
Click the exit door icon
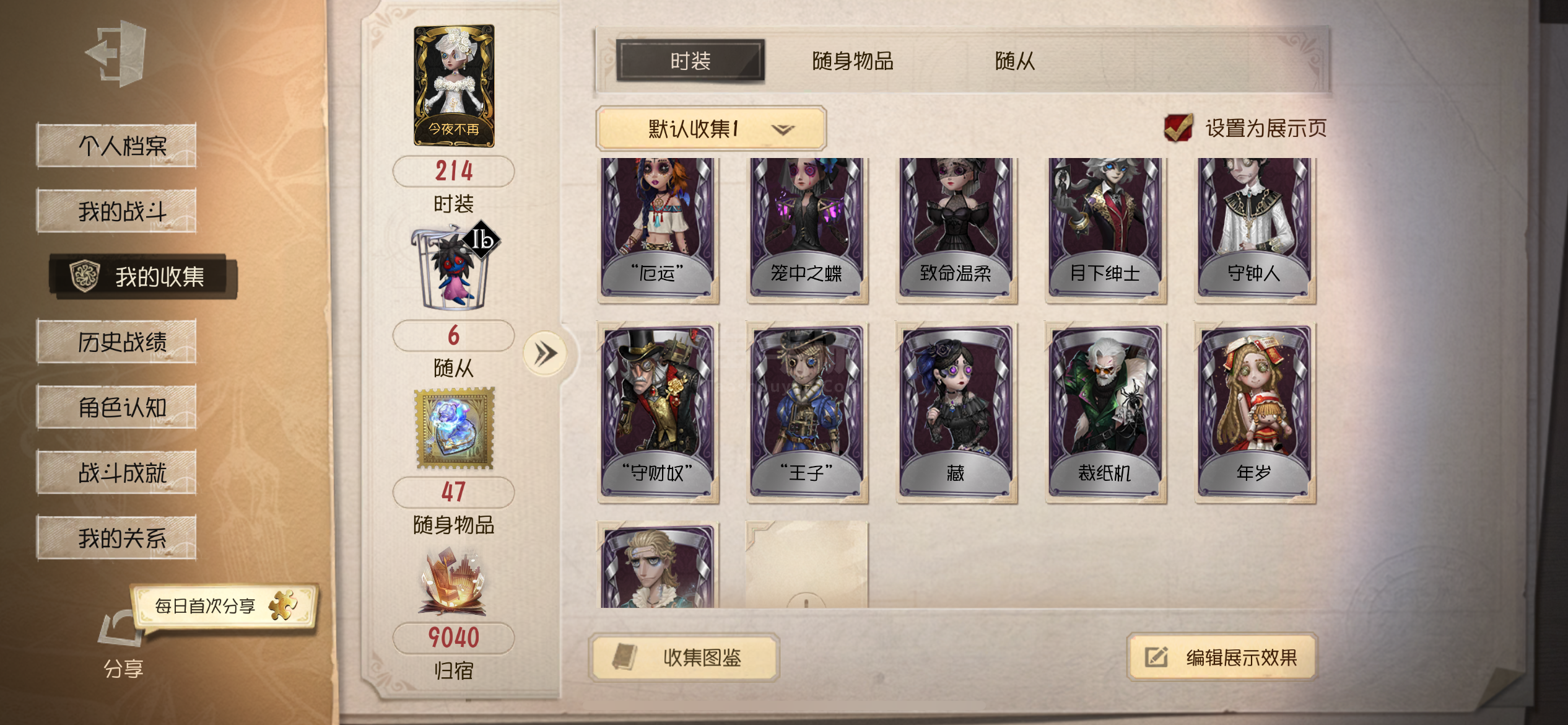tap(117, 53)
